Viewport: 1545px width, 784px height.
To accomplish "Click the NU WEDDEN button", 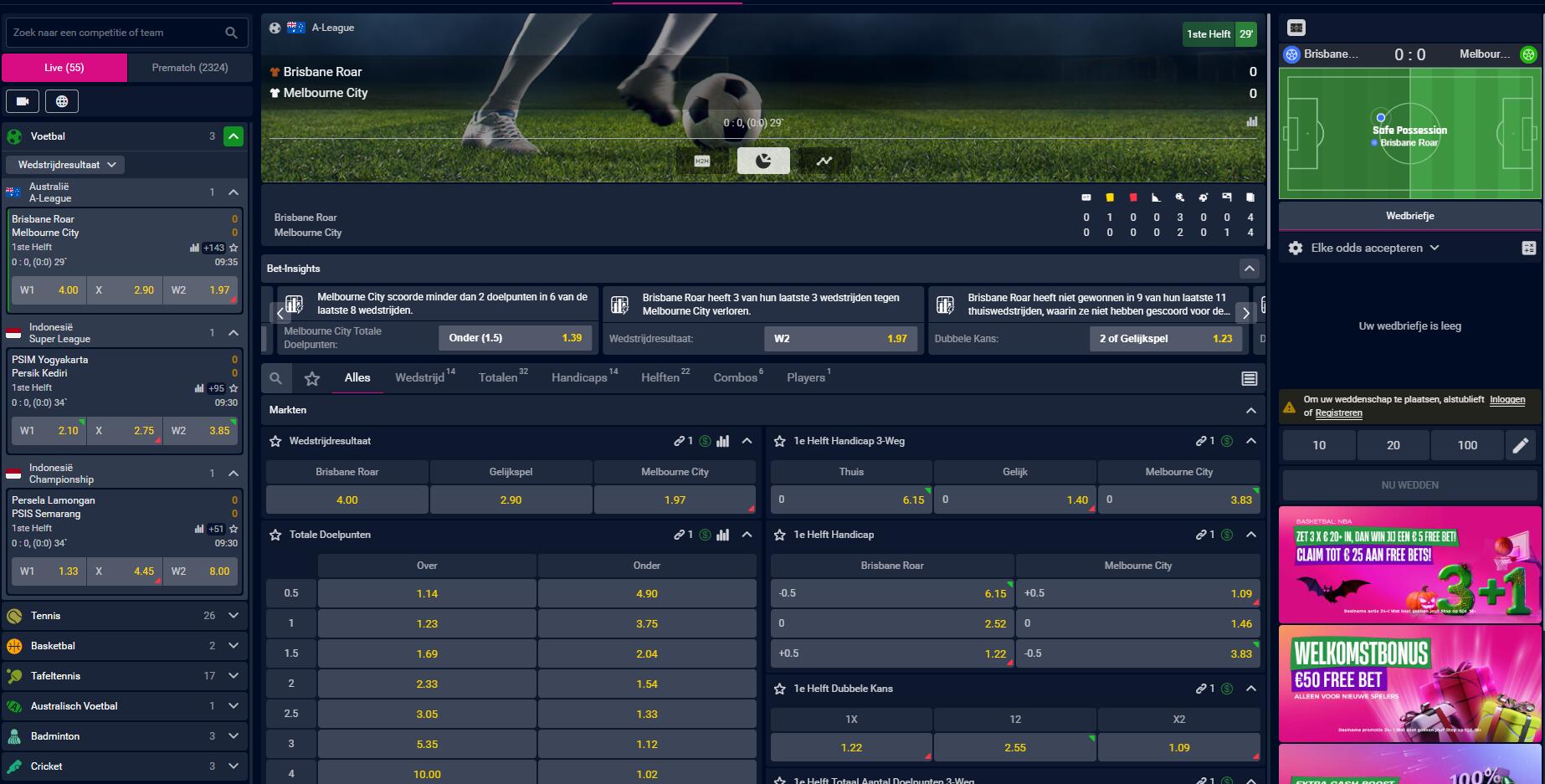I will (x=1409, y=485).
